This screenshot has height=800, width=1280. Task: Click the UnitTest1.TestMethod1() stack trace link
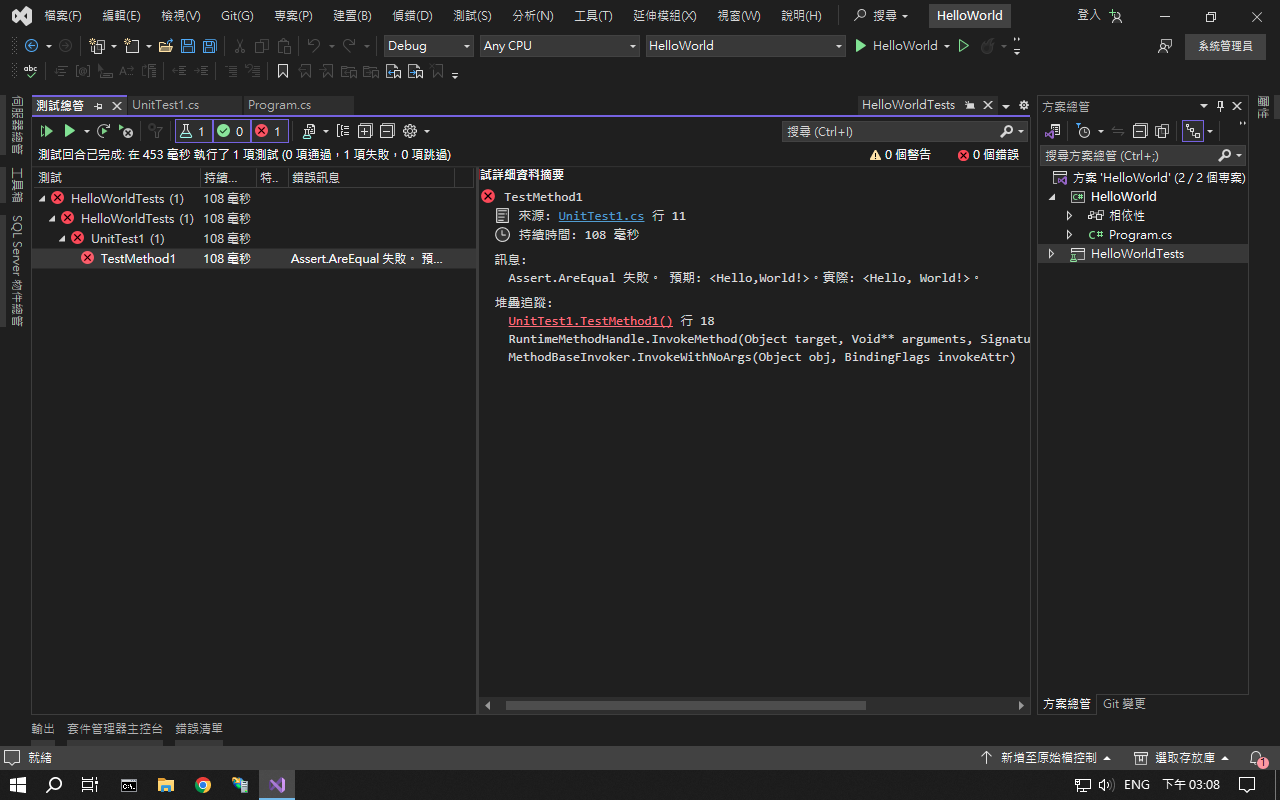coord(590,321)
